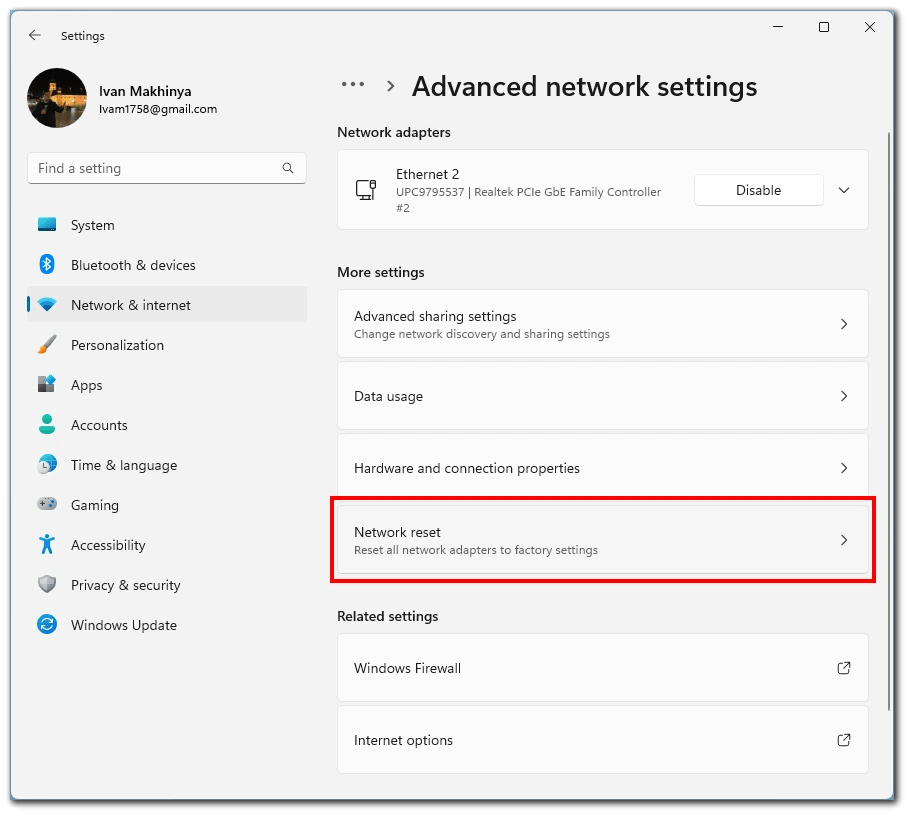Image resolution: width=912 pixels, height=818 pixels.
Task: Select the Bluetooth & devices icon
Action: tap(47, 265)
